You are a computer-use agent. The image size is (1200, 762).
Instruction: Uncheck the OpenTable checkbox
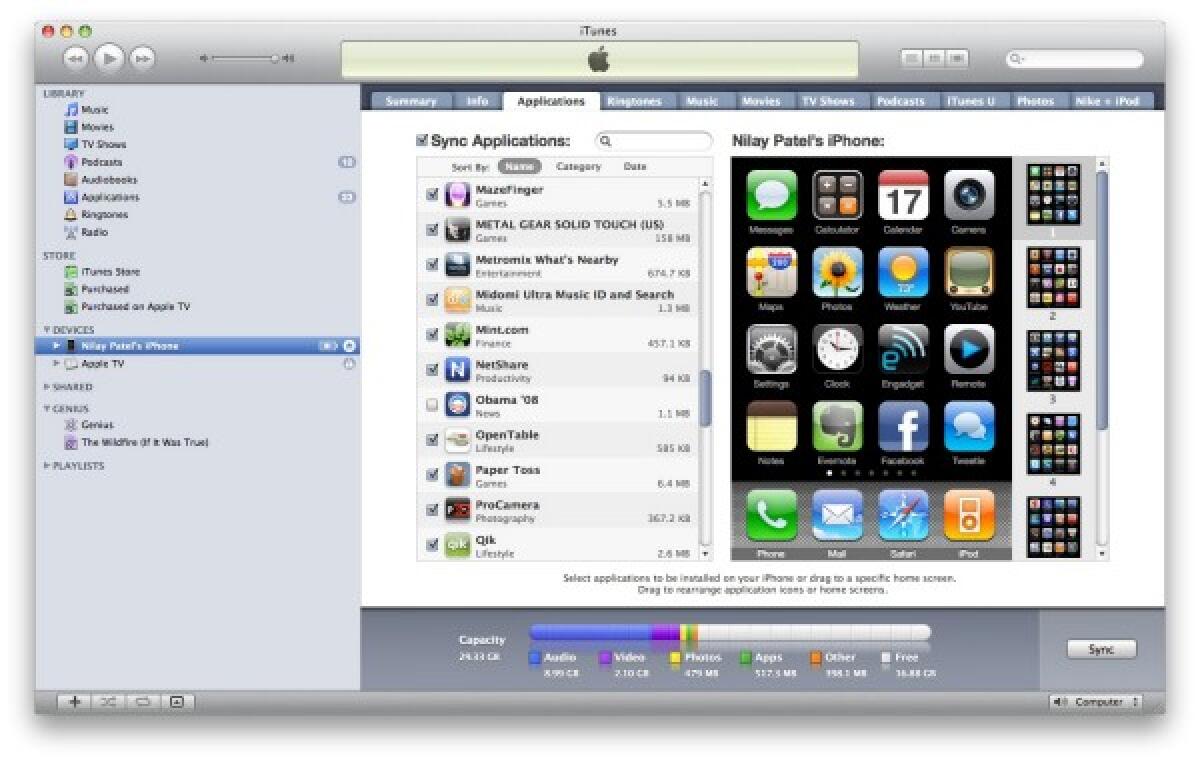point(432,440)
